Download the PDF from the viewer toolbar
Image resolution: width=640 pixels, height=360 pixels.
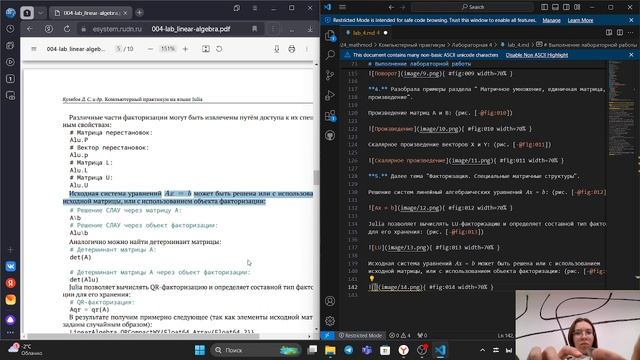277,49
